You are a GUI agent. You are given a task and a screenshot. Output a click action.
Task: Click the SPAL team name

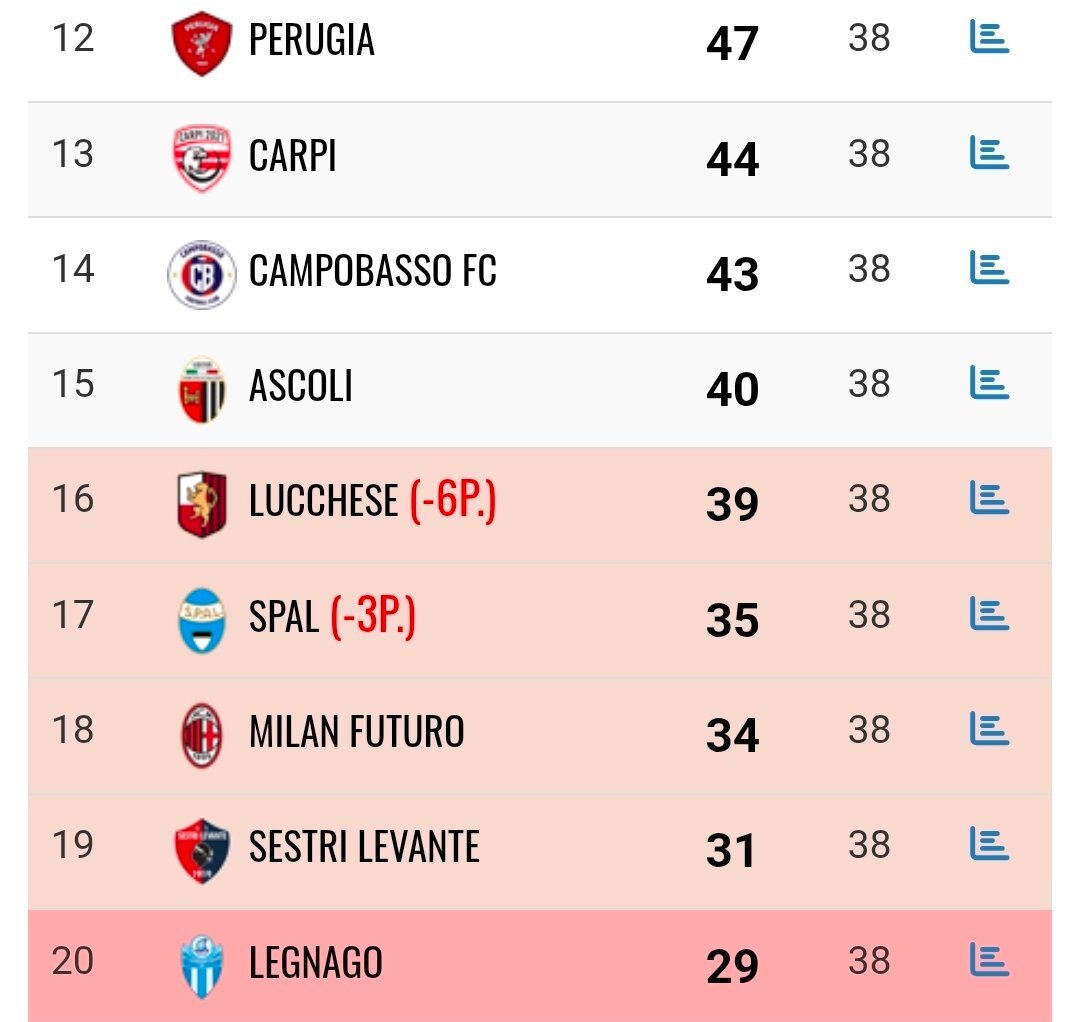coord(284,618)
